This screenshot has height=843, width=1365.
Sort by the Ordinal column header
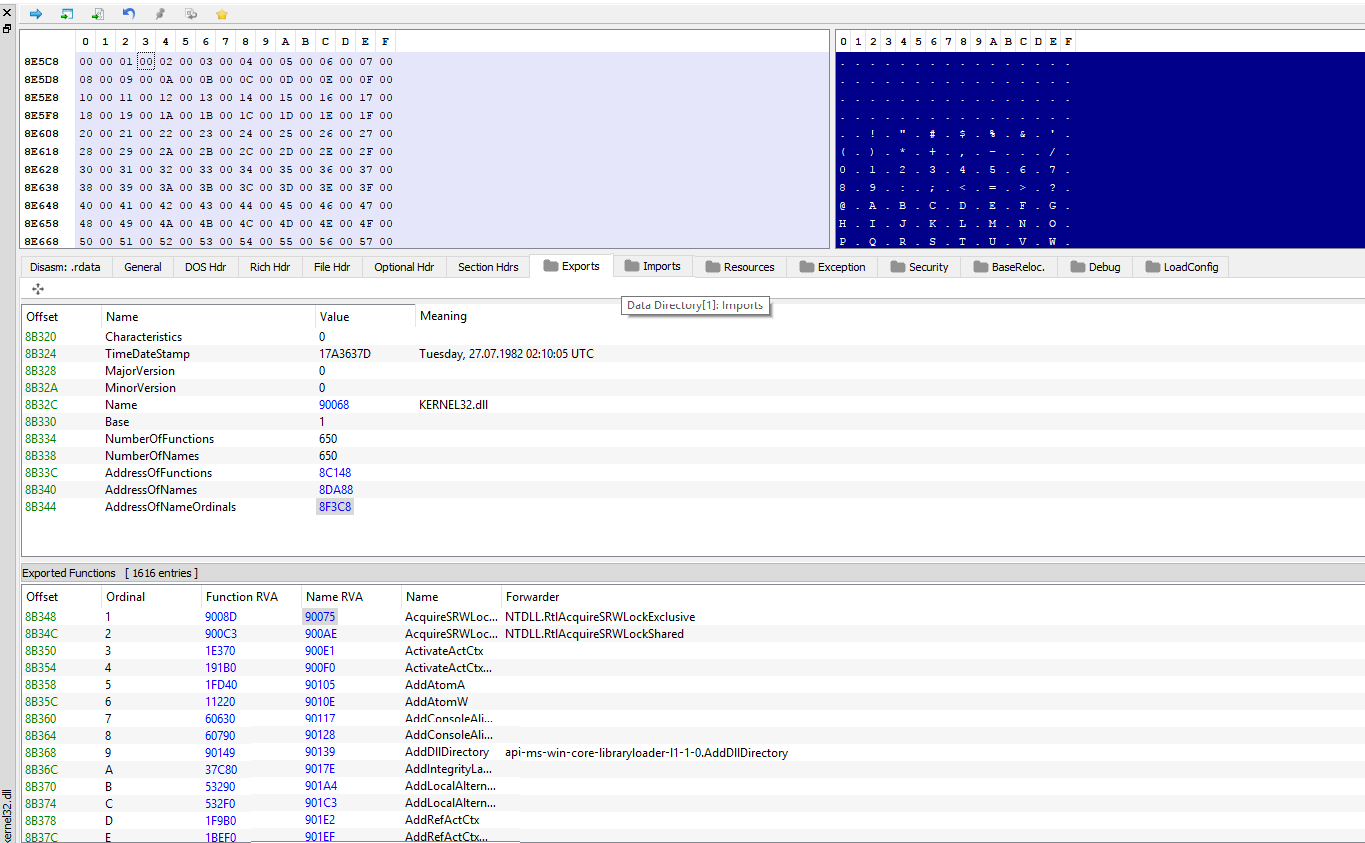point(126,597)
